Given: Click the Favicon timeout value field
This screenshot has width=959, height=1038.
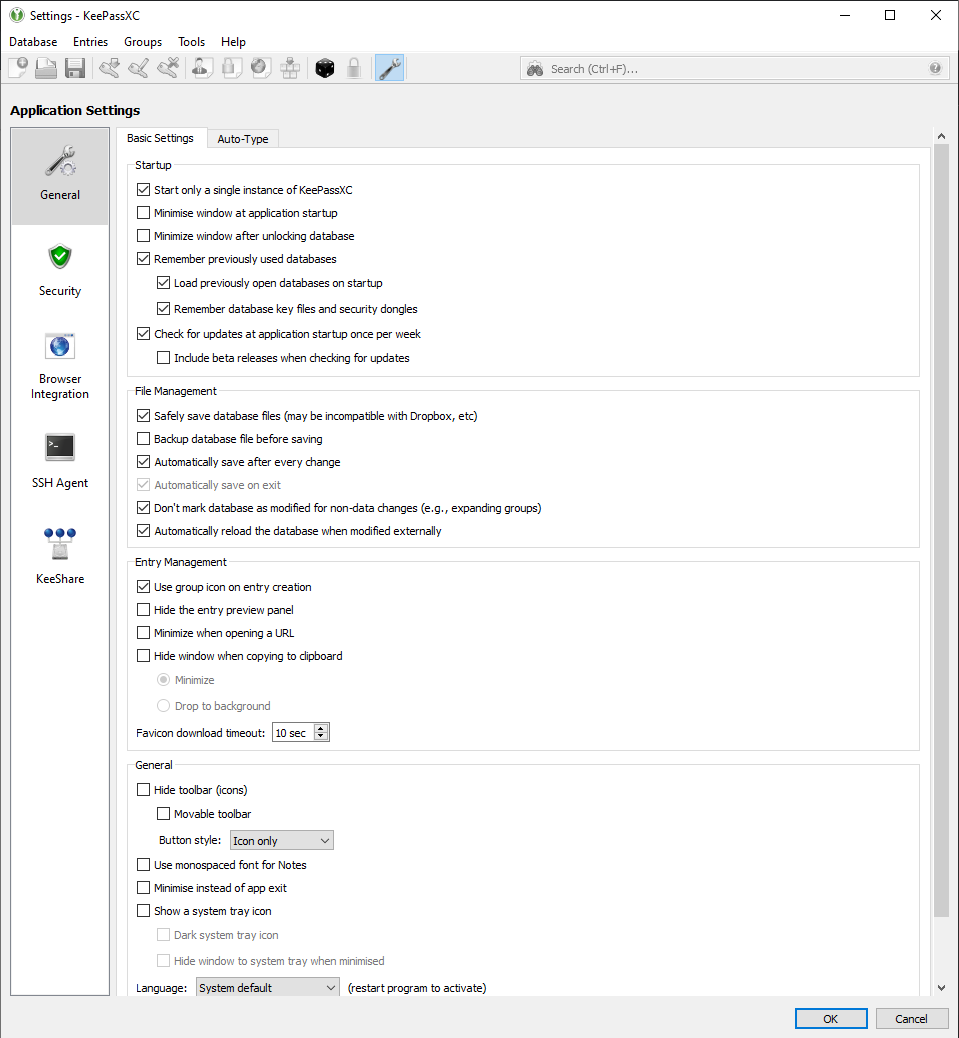Looking at the screenshot, I should (293, 733).
